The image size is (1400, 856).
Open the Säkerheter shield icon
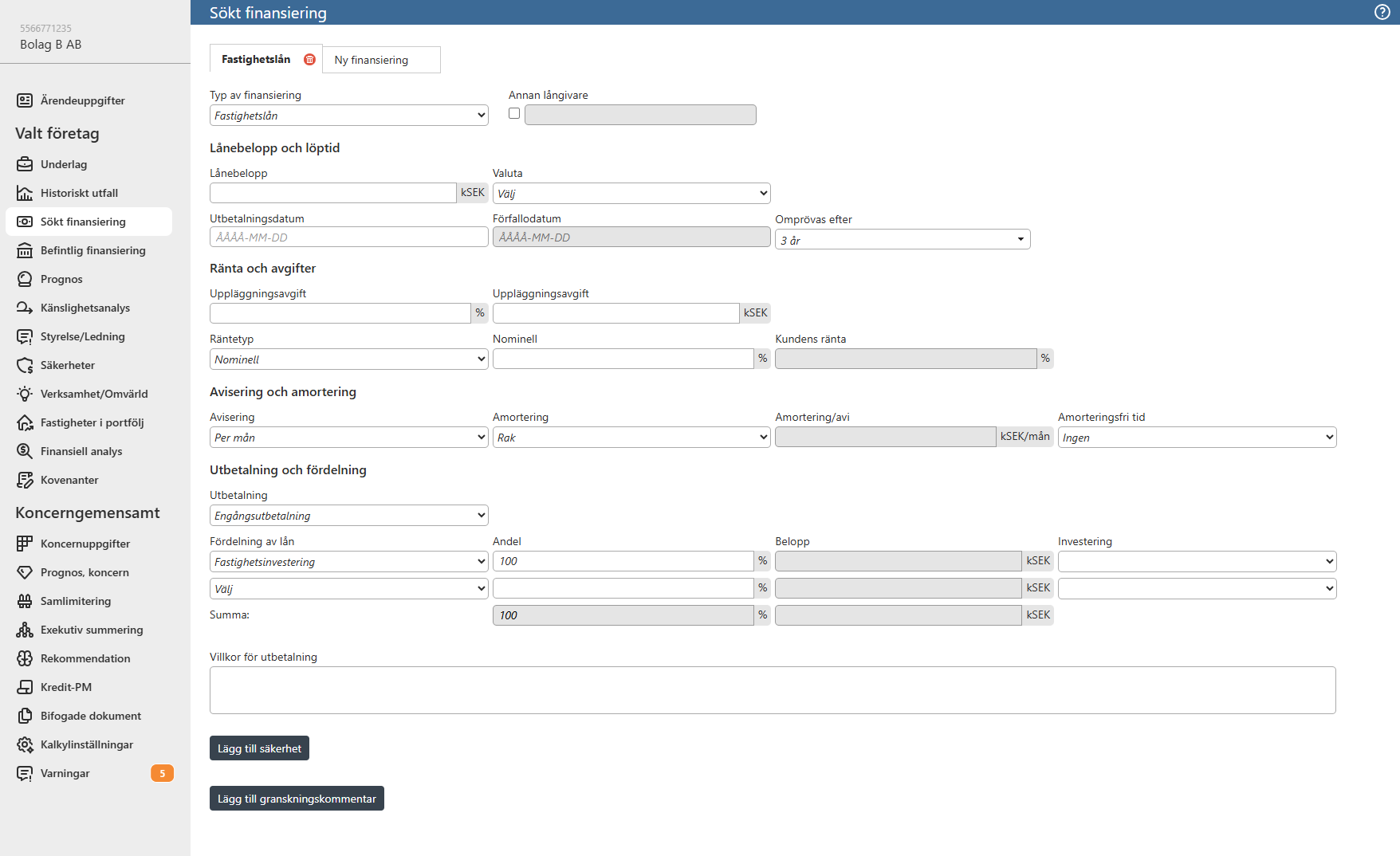pyautogui.click(x=25, y=365)
